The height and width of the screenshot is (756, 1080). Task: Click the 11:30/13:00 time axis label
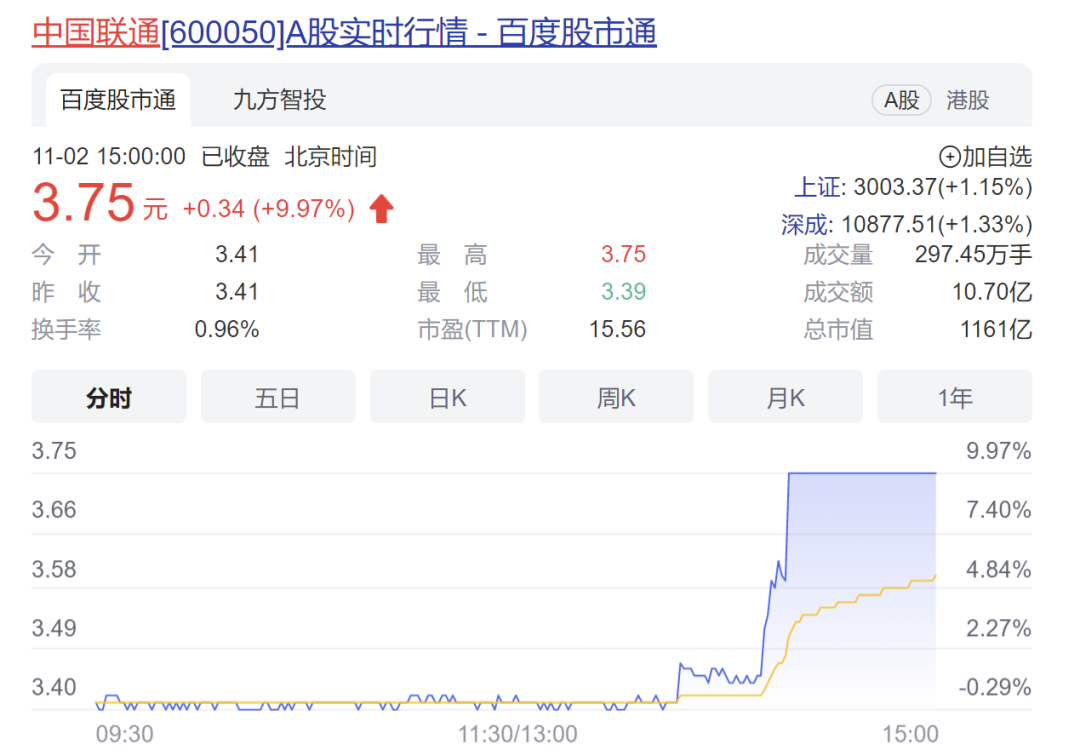tap(518, 734)
